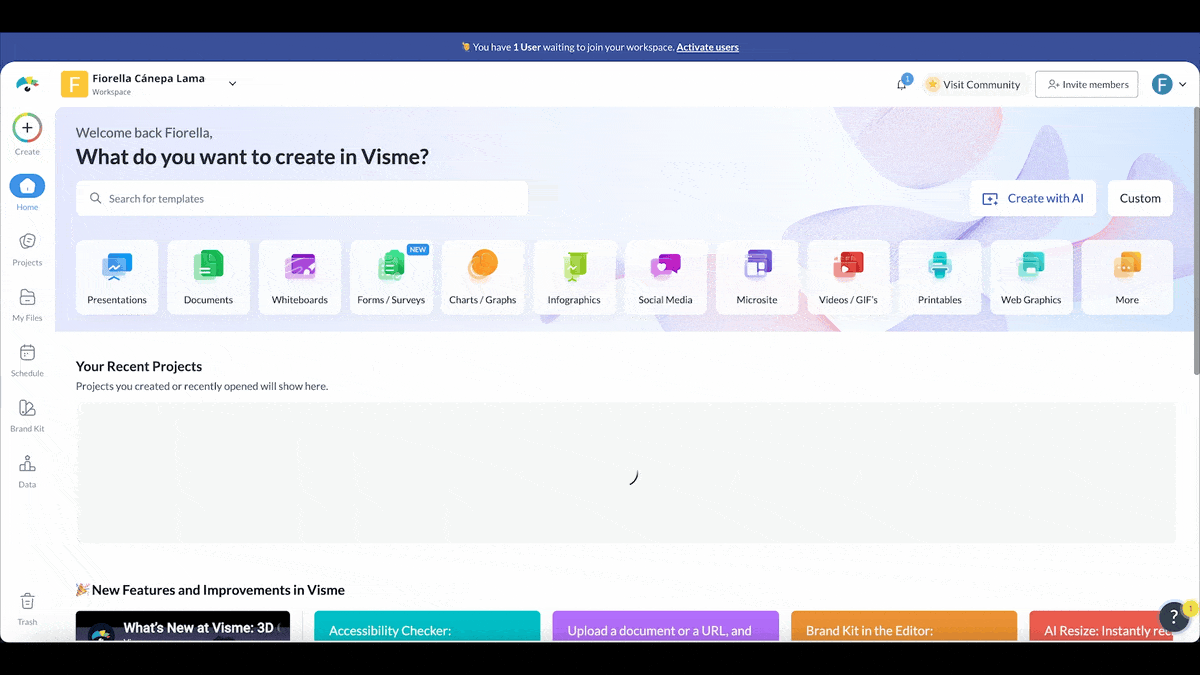Open Brand Kit in sidebar
Screen dimensions: 1200x675
tap(27, 415)
